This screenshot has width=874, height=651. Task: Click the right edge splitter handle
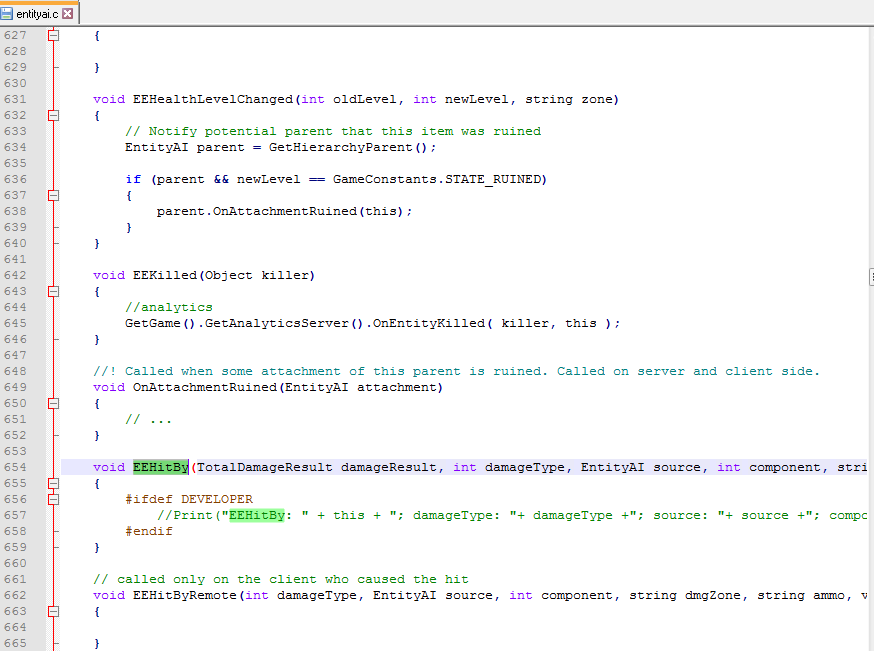(871, 277)
